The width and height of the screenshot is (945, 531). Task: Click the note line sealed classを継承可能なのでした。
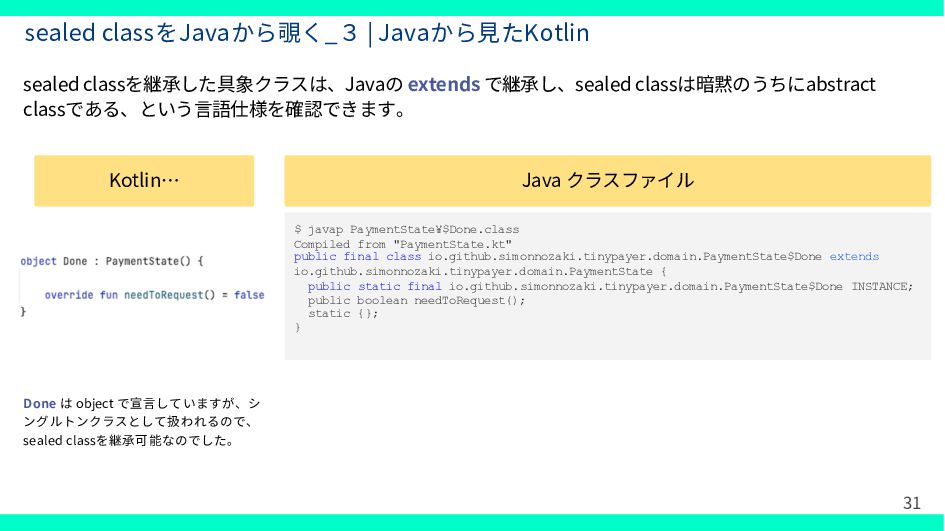(x=128, y=441)
